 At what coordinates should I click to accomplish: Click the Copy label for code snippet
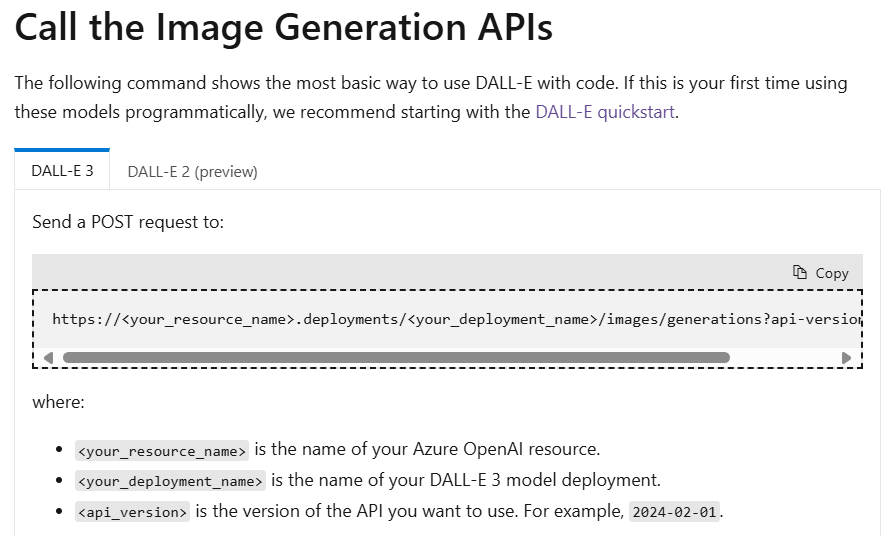pos(832,273)
